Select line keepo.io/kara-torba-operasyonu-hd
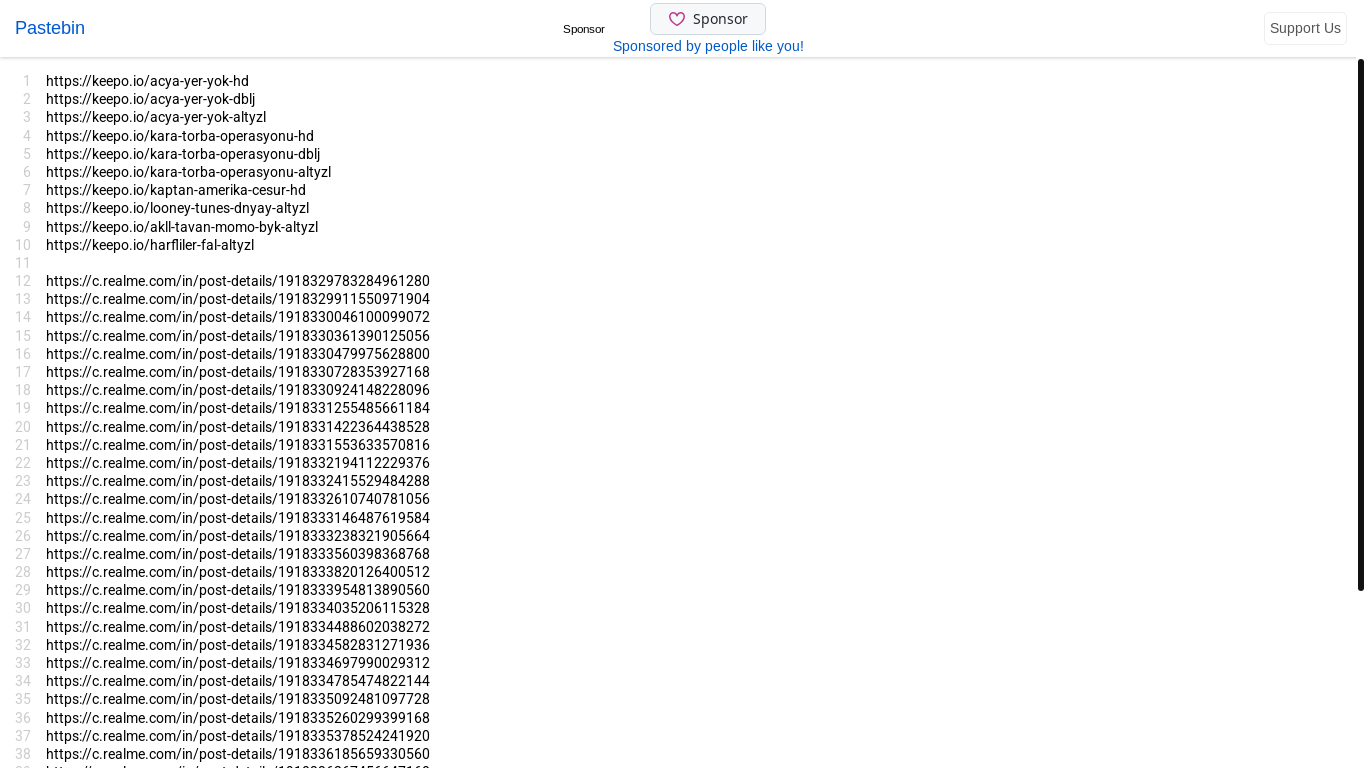The image size is (1366, 768). 180,136
